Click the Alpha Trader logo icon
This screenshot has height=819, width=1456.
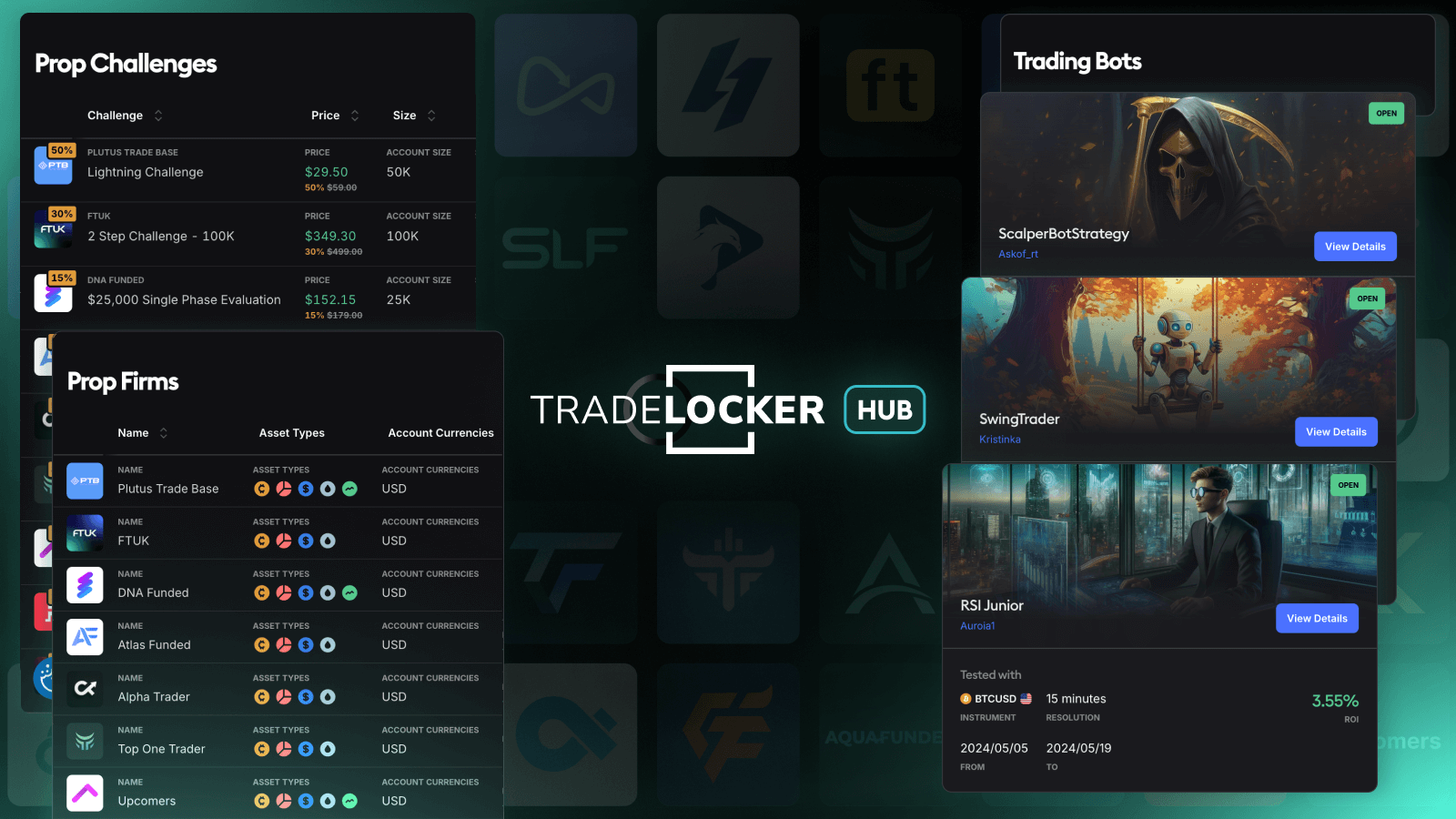85,689
